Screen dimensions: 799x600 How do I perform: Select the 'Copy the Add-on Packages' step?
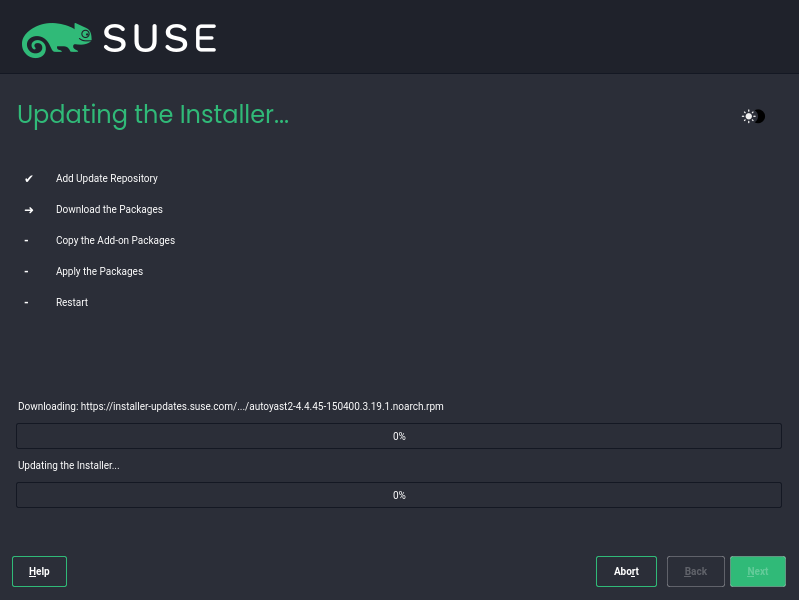click(x=115, y=241)
